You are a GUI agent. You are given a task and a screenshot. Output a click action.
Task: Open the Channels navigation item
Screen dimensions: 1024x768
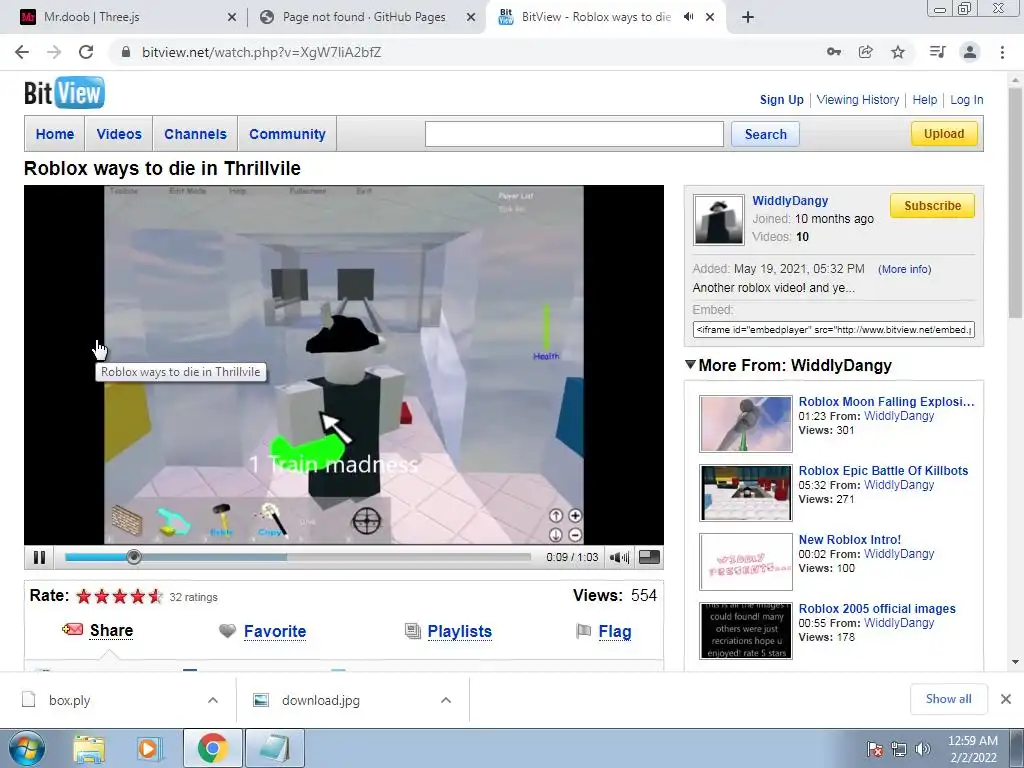[x=195, y=134]
